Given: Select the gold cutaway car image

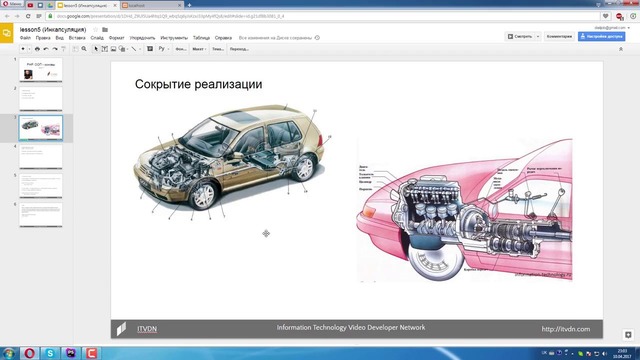Looking at the screenshot, I should [232, 161].
